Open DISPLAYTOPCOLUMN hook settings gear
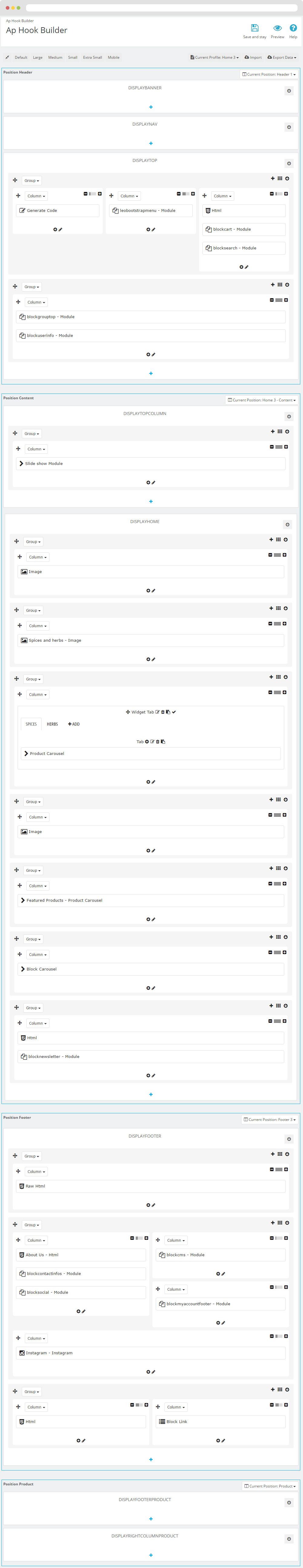303x1568 pixels. tap(289, 416)
